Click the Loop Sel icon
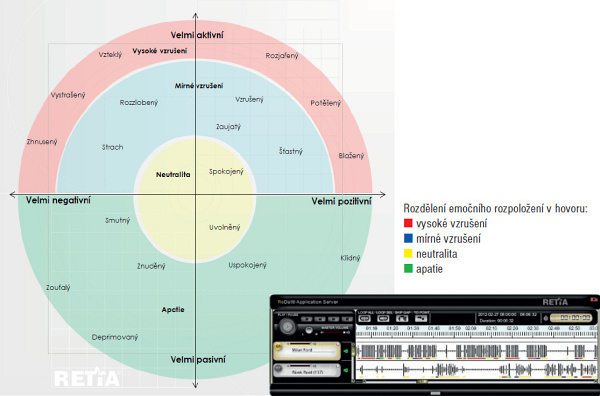The height and width of the screenshot is (396, 600). click(383, 318)
